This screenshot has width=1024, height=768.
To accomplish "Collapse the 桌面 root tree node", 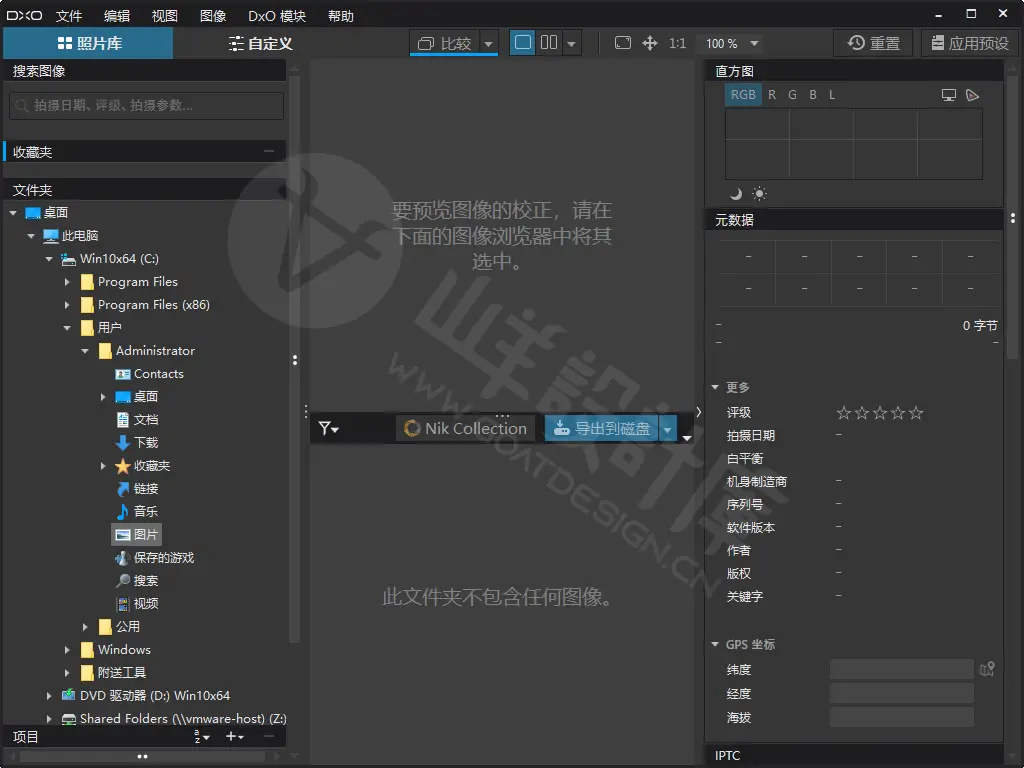I will point(13,213).
